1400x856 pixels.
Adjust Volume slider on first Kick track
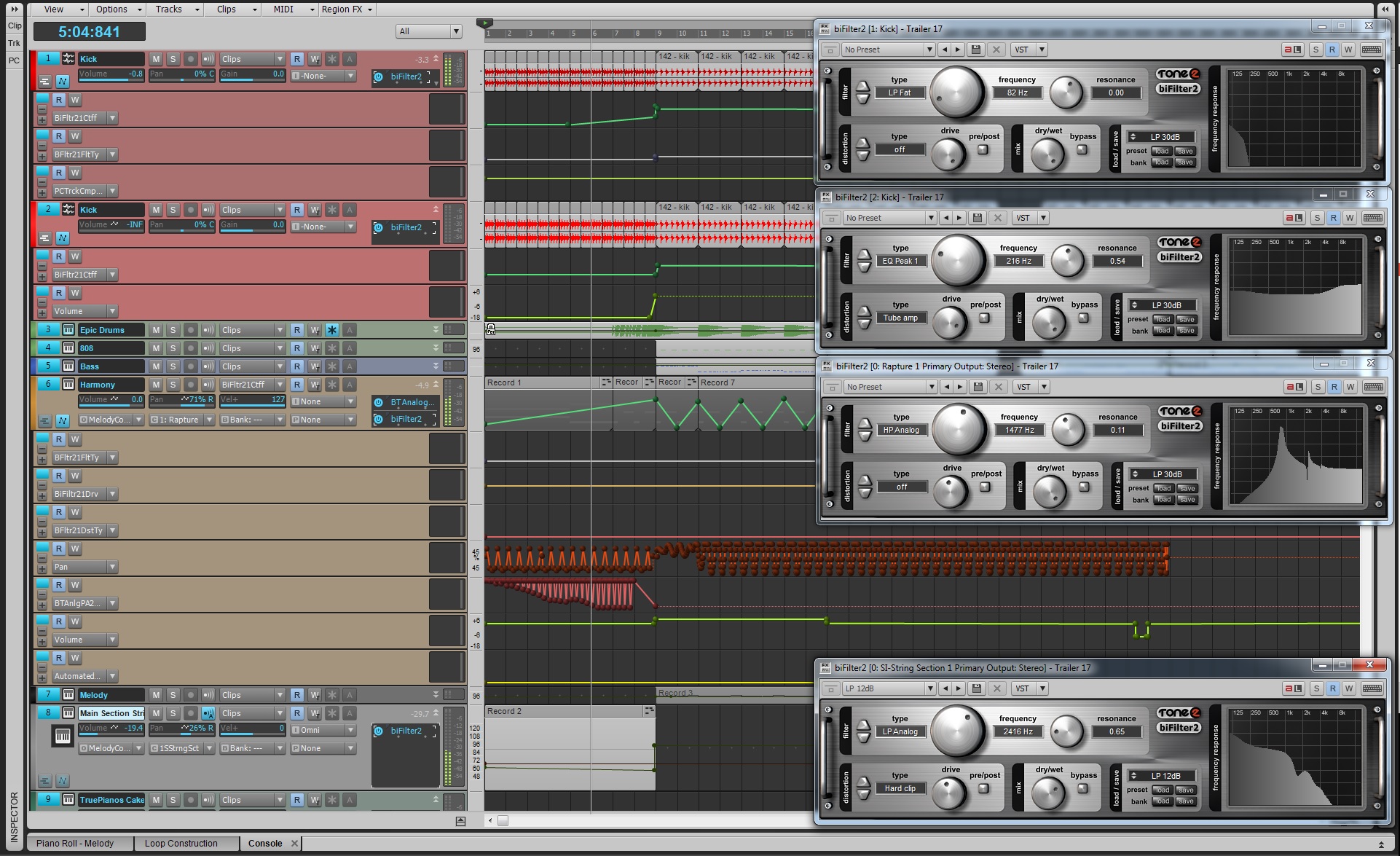(x=111, y=75)
